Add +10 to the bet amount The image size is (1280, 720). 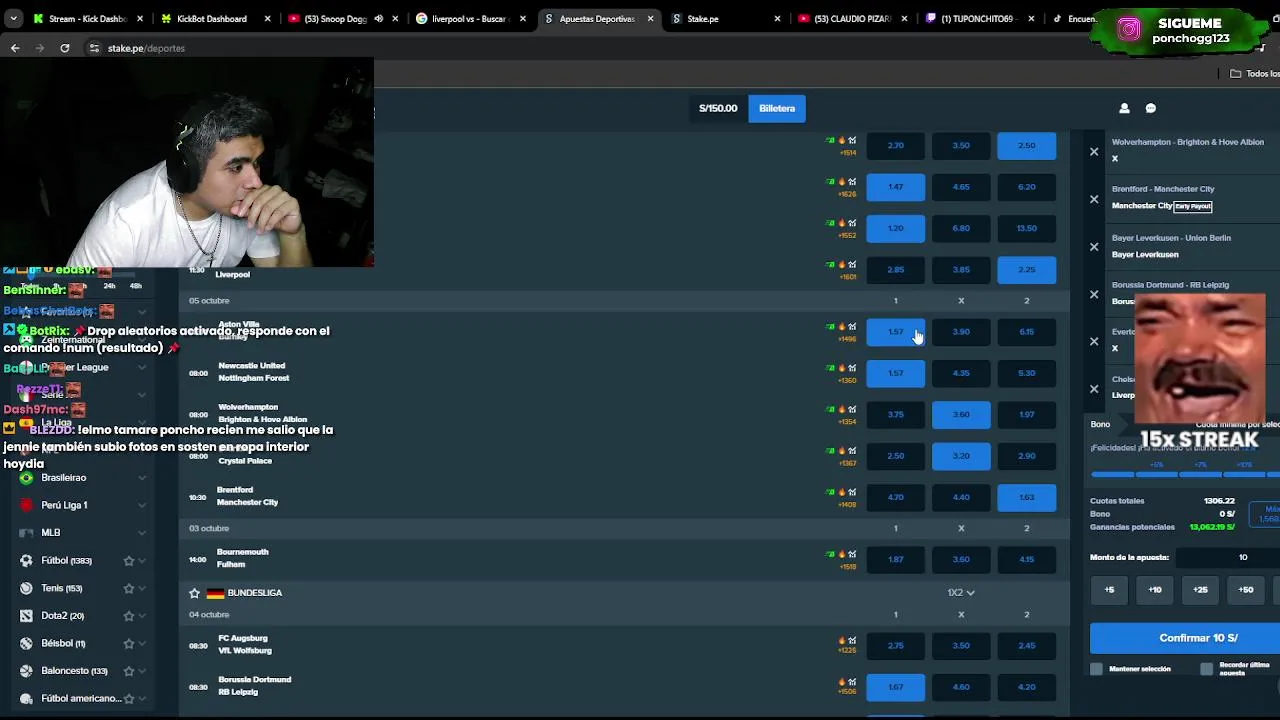(x=1155, y=590)
